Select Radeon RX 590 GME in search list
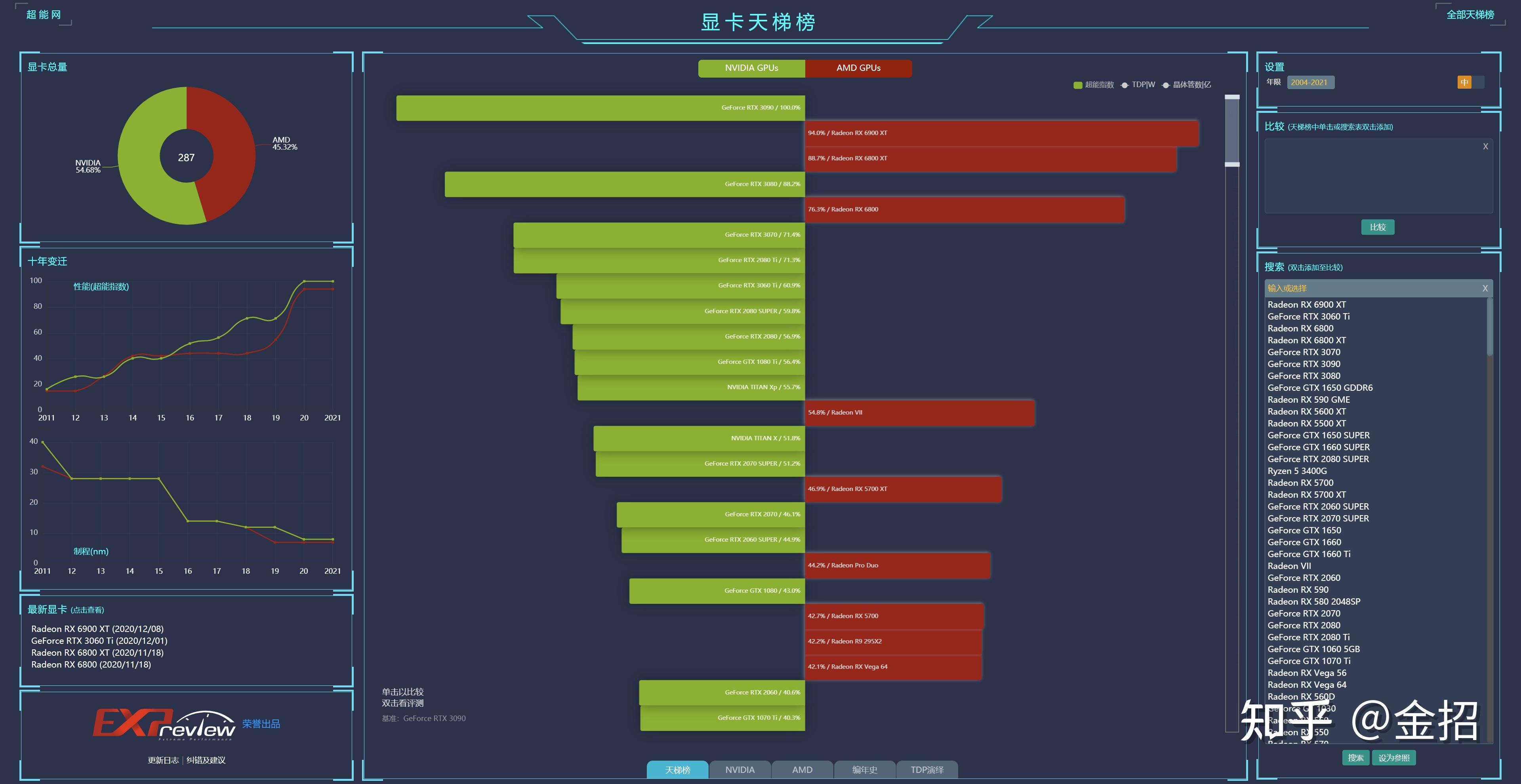This screenshot has width=1521, height=784. 1308,400
